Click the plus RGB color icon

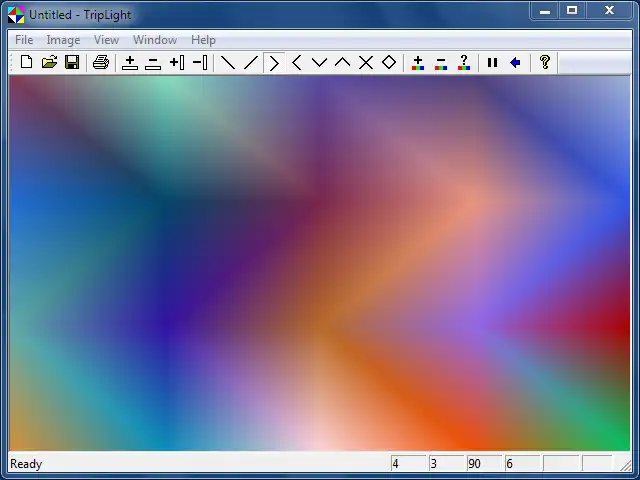point(418,62)
